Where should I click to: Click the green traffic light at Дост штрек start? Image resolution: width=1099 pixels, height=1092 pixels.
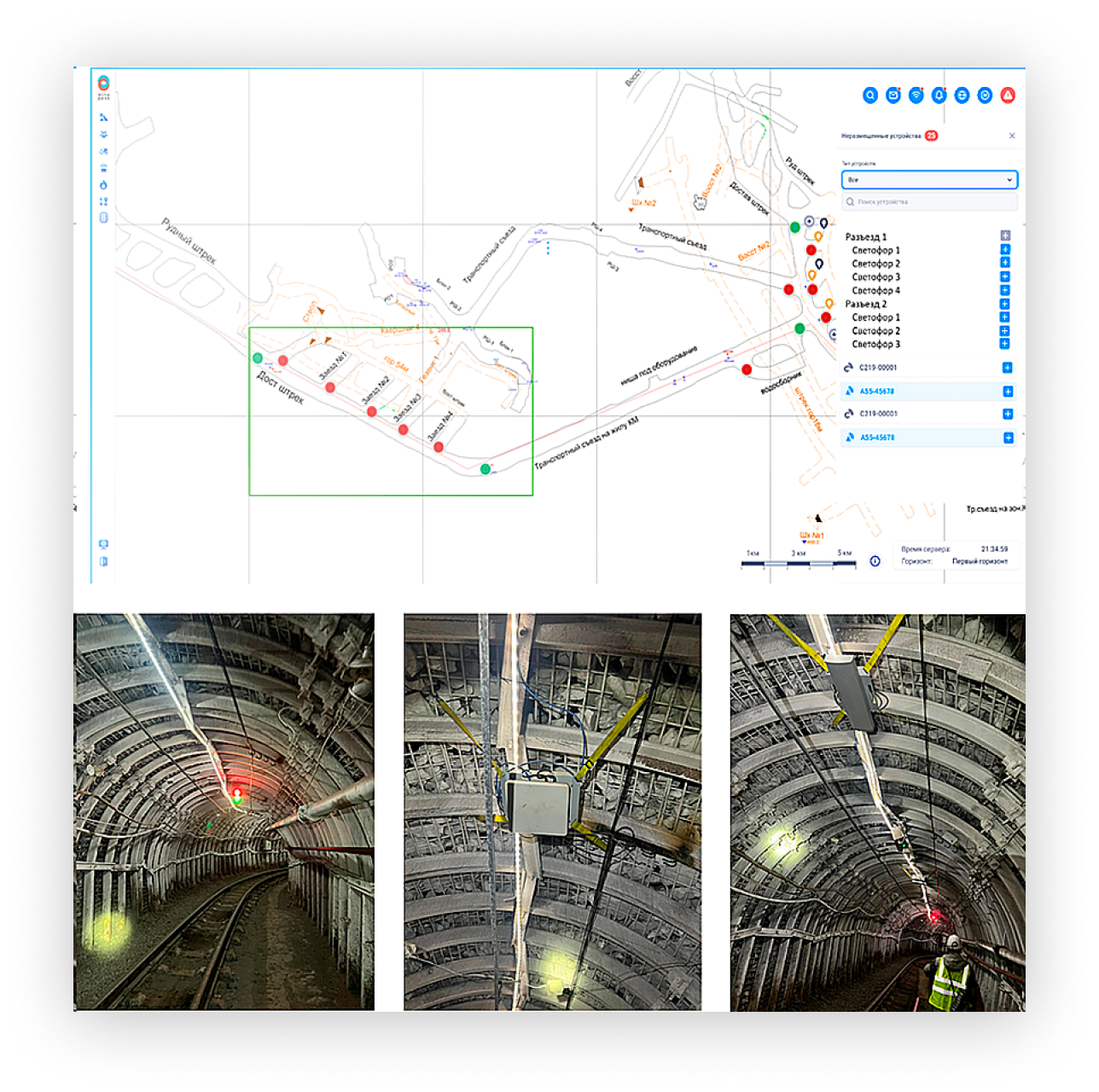coord(258,358)
